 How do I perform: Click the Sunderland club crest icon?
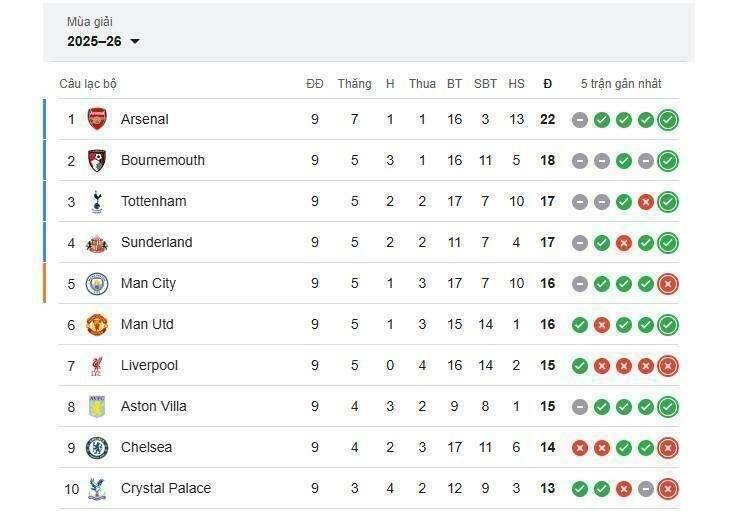point(97,242)
